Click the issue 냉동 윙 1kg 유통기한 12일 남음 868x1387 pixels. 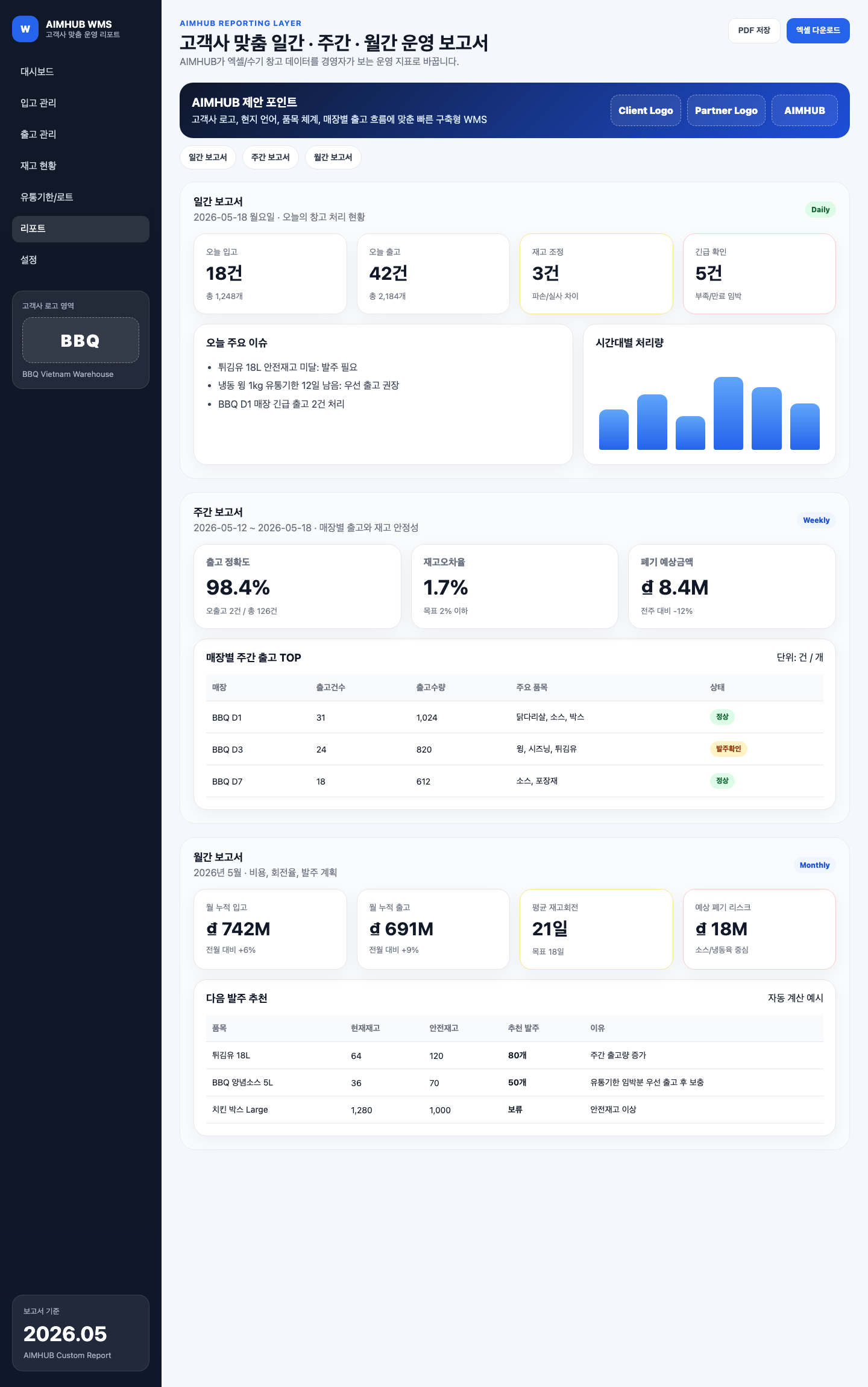(309, 385)
